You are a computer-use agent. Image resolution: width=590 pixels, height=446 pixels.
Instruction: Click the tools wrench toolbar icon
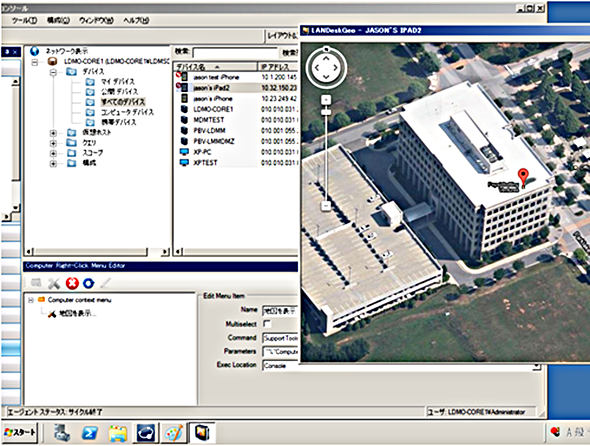[x=54, y=283]
